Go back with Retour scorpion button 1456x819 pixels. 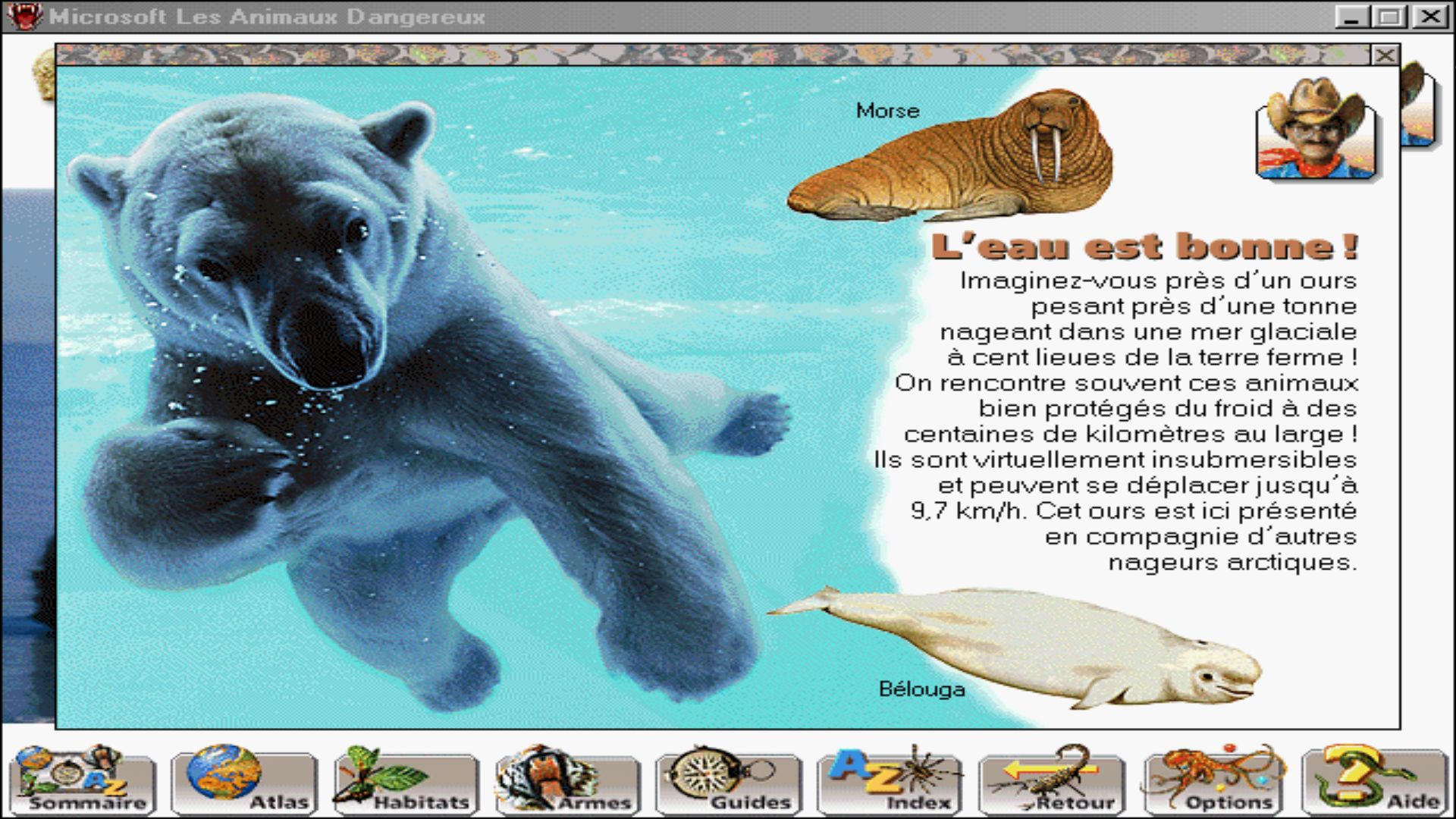tap(1052, 780)
